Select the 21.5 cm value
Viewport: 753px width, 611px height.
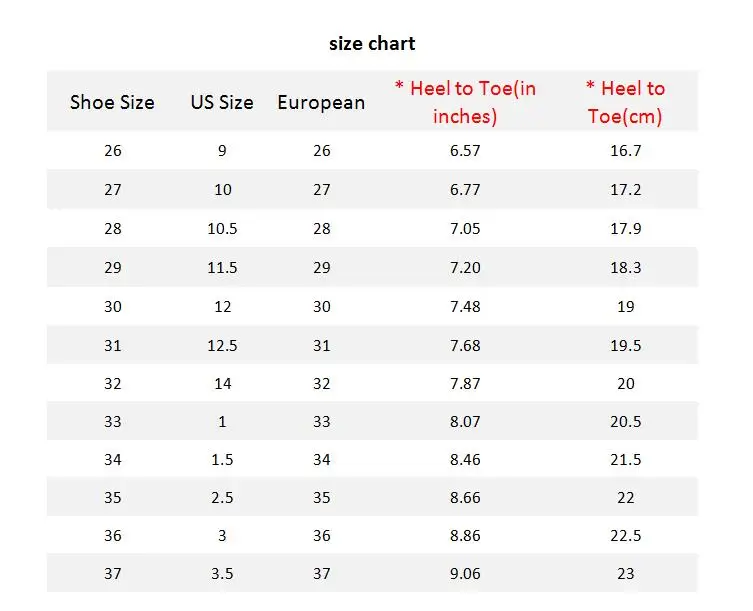coord(626,460)
